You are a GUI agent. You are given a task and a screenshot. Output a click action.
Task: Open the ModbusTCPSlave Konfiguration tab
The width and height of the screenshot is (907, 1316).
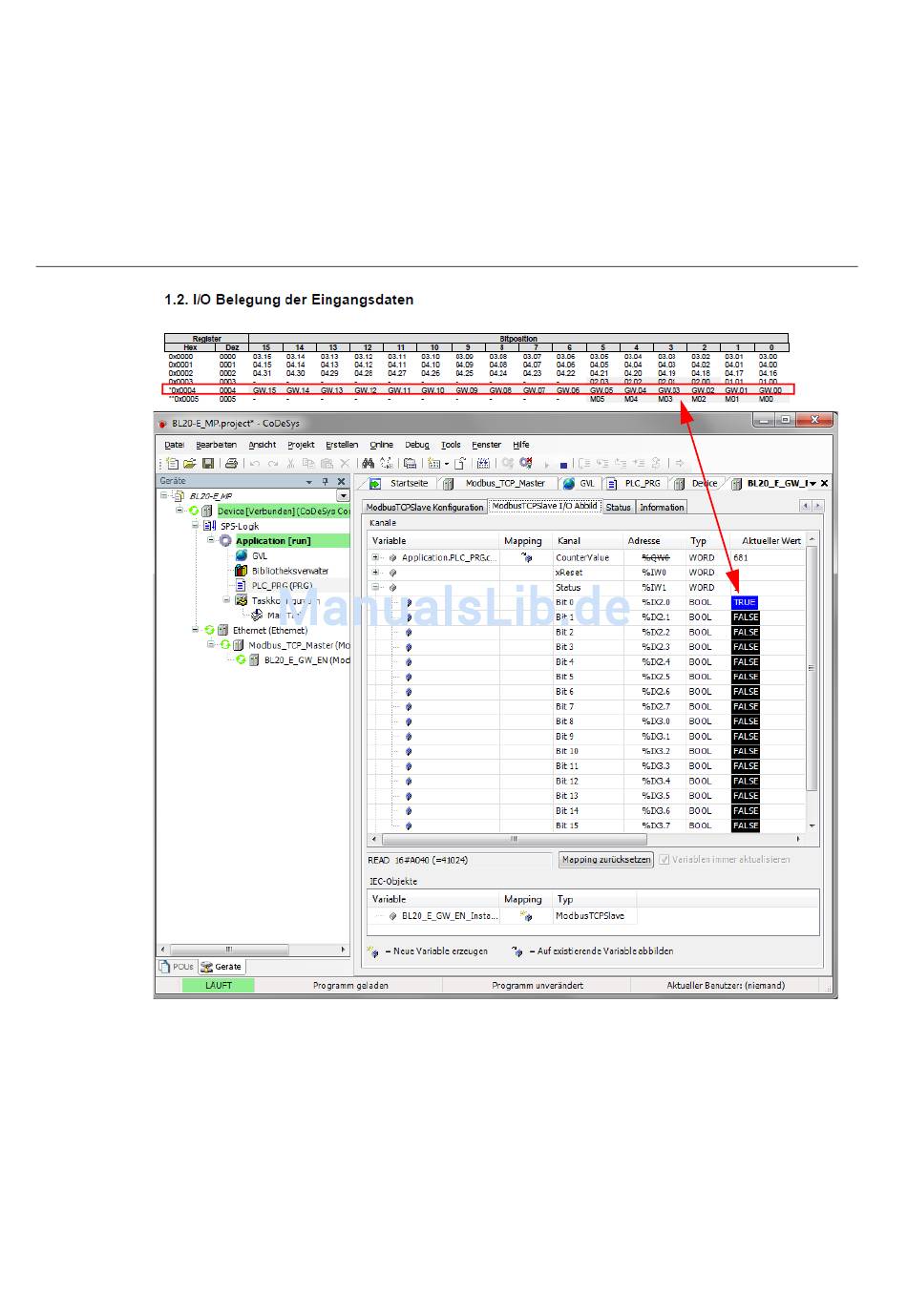click(425, 508)
